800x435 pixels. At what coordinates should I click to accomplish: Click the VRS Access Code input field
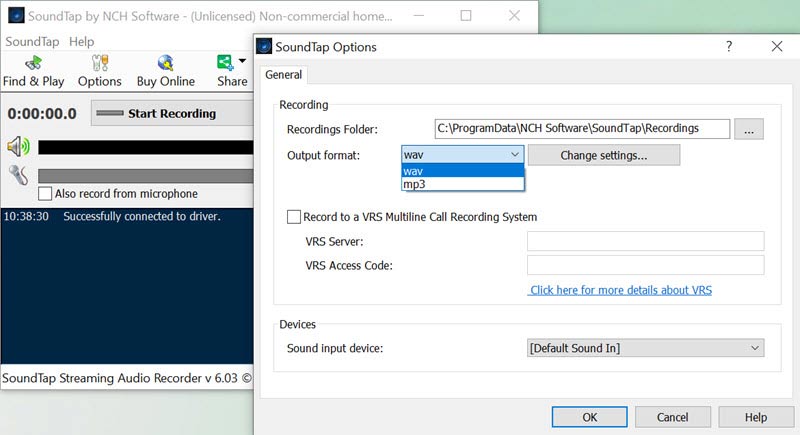point(645,265)
